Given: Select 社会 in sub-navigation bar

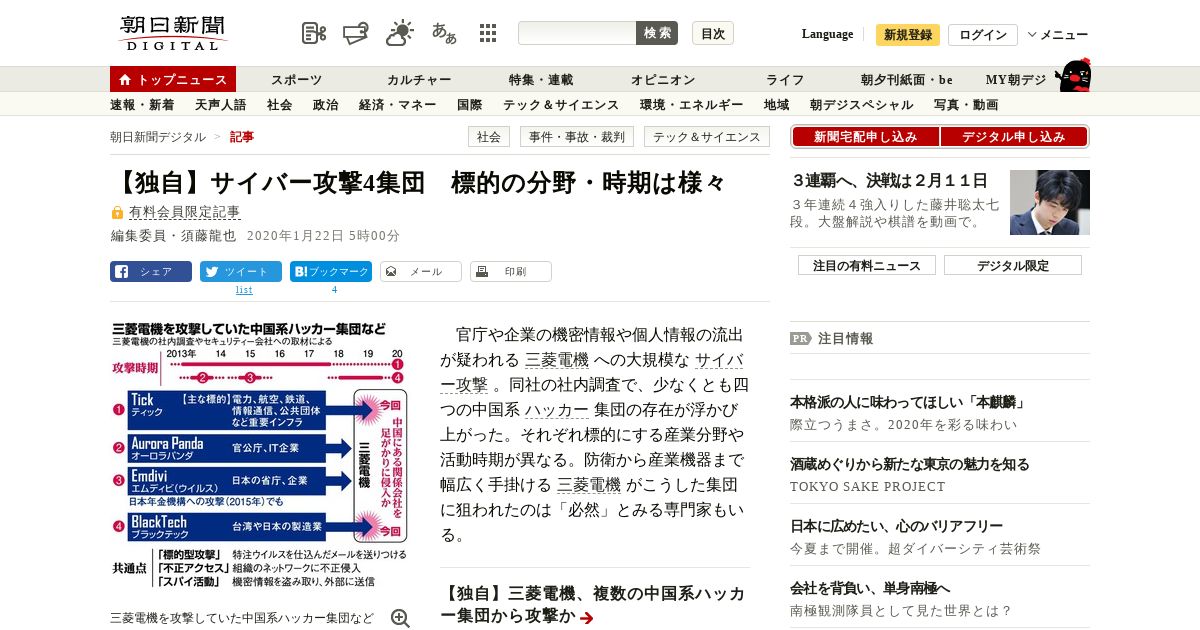Looking at the screenshot, I should pyautogui.click(x=280, y=104).
